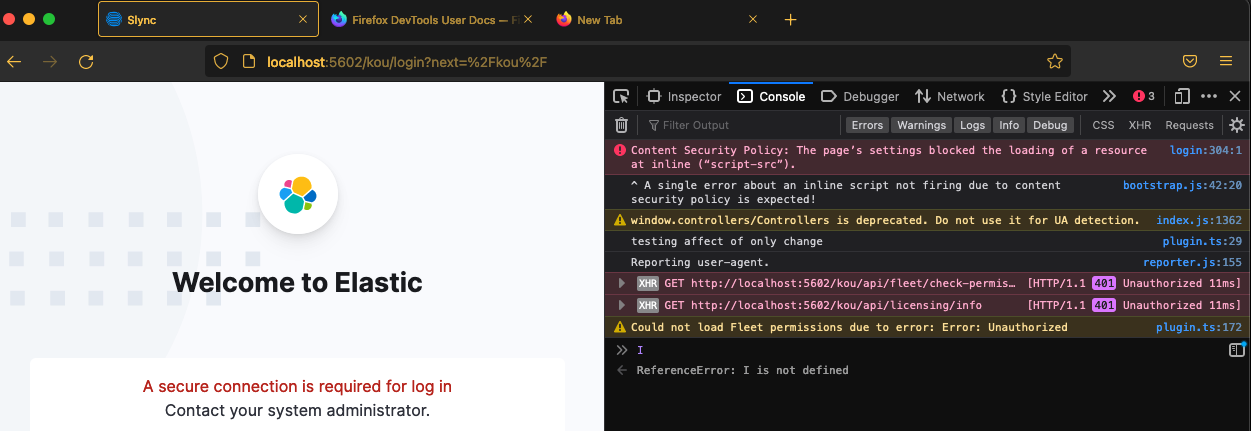Screen dimensions: 1251x431
Task: Click 'ReferenceError: I is not defined' output
Action: [x=743, y=370]
